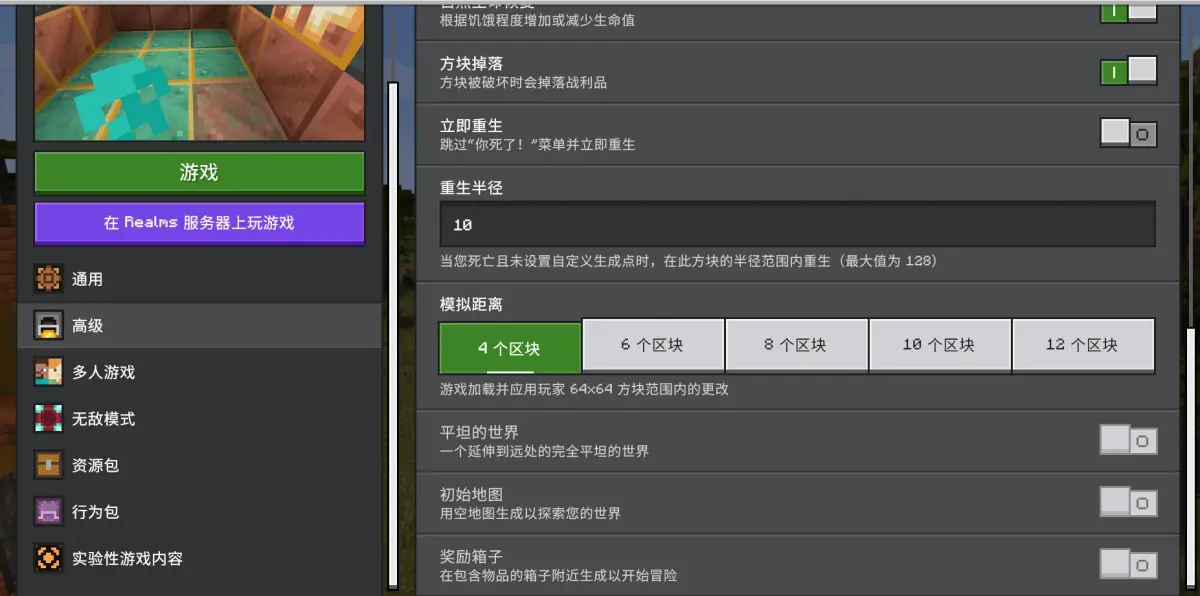Open the 行为包 section
The width and height of the screenshot is (1200, 596).
[x=199, y=511]
